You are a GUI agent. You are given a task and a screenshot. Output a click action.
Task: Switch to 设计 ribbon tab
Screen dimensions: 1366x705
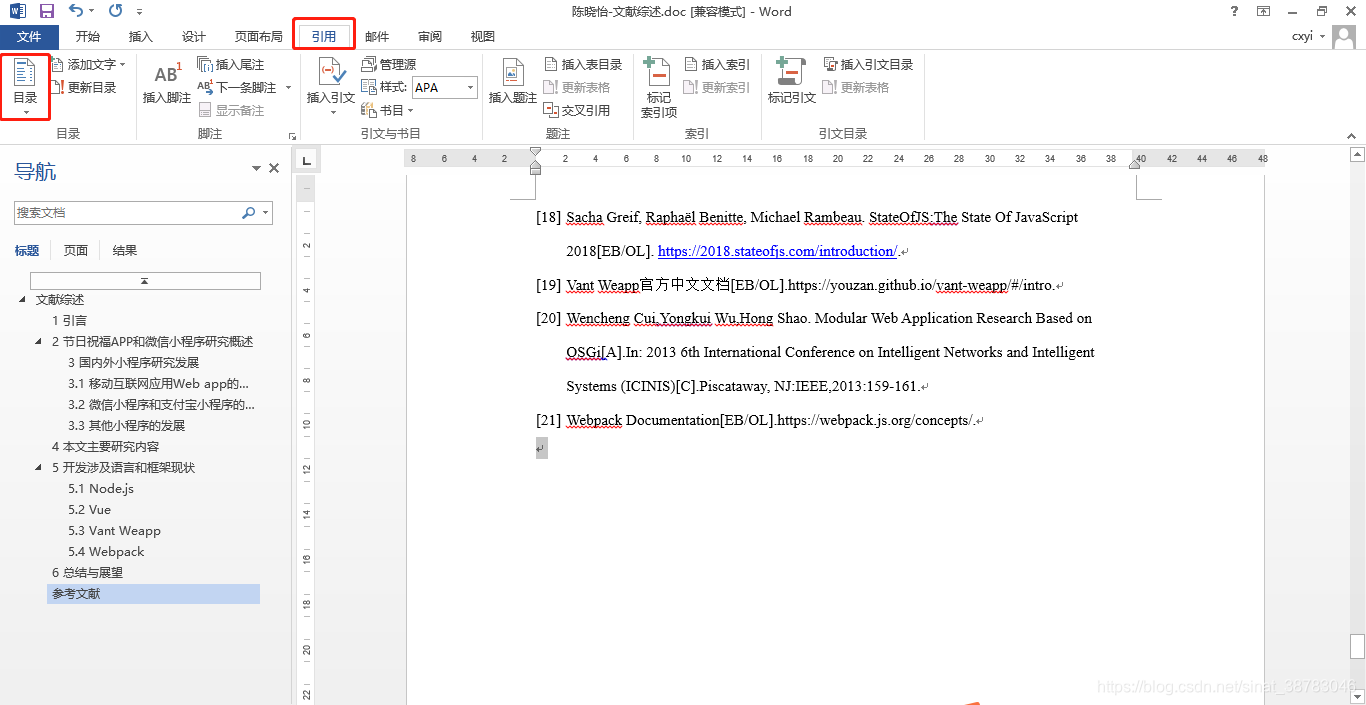click(x=194, y=36)
